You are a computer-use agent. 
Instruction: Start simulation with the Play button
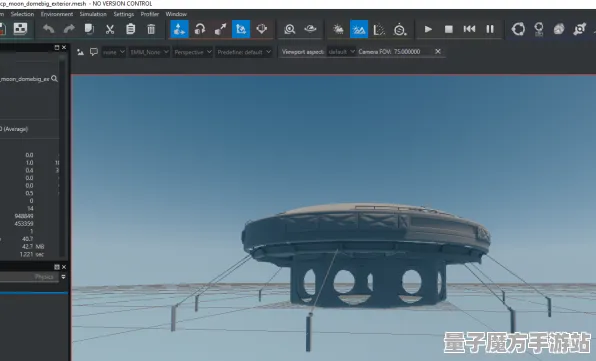coord(428,29)
